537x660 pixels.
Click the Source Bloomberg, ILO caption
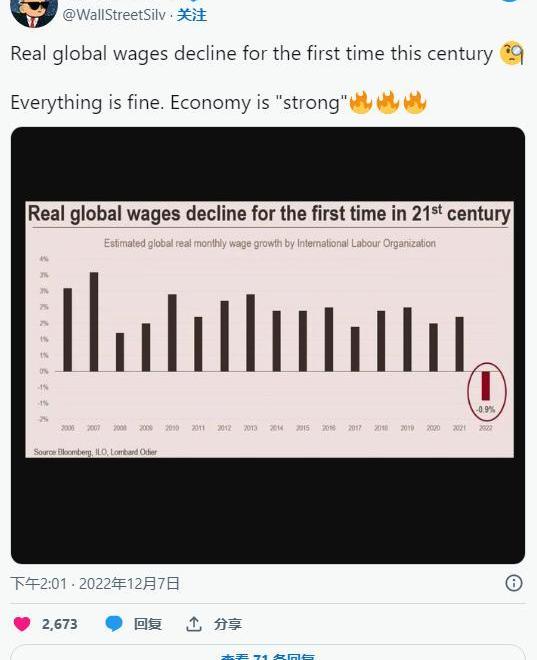pyautogui.click(x=95, y=452)
